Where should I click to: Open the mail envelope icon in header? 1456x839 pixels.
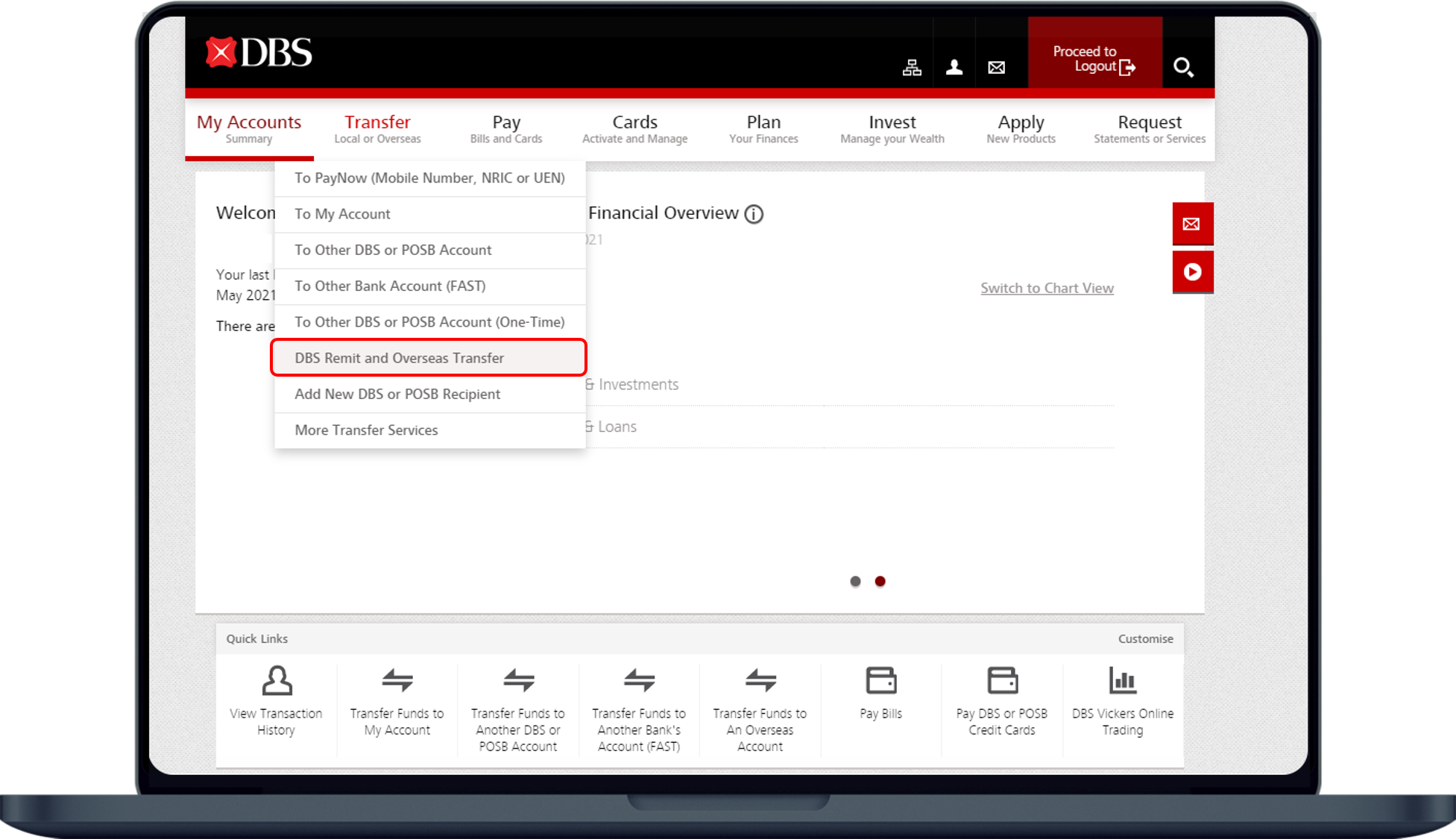[x=996, y=68]
